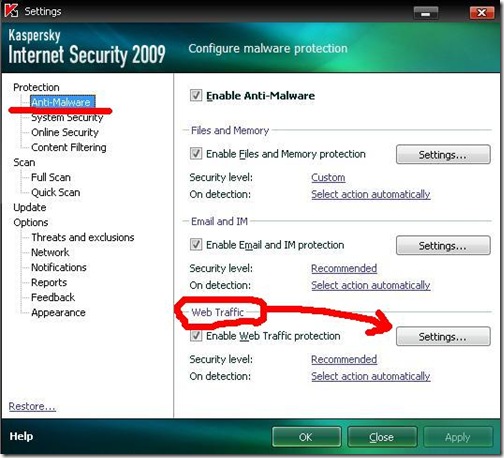Toggle Enable Web Traffic protection checkbox
The image size is (504, 458).
(x=196, y=336)
